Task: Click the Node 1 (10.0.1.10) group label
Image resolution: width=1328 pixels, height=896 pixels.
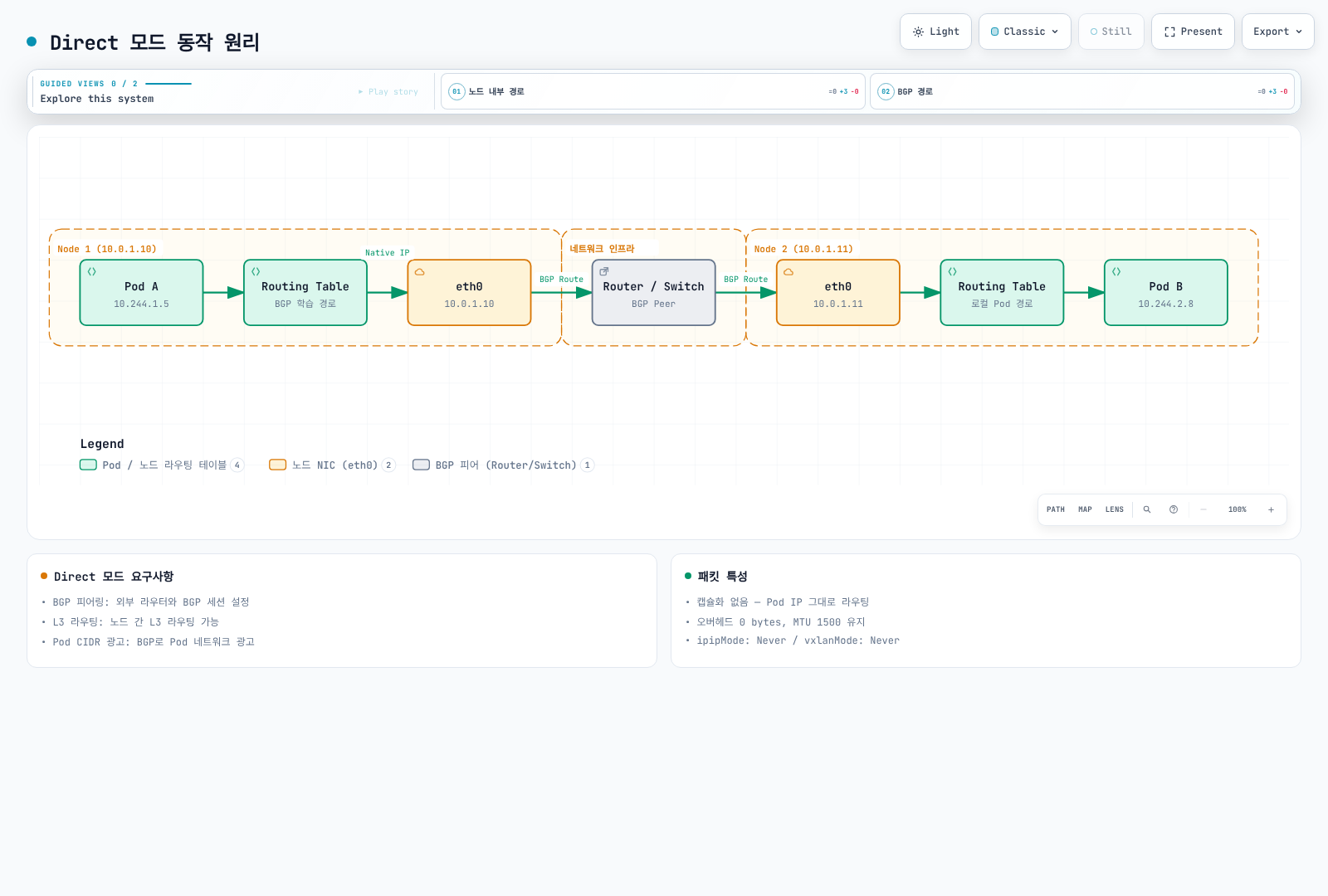Action: pyautogui.click(x=107, y=249)
